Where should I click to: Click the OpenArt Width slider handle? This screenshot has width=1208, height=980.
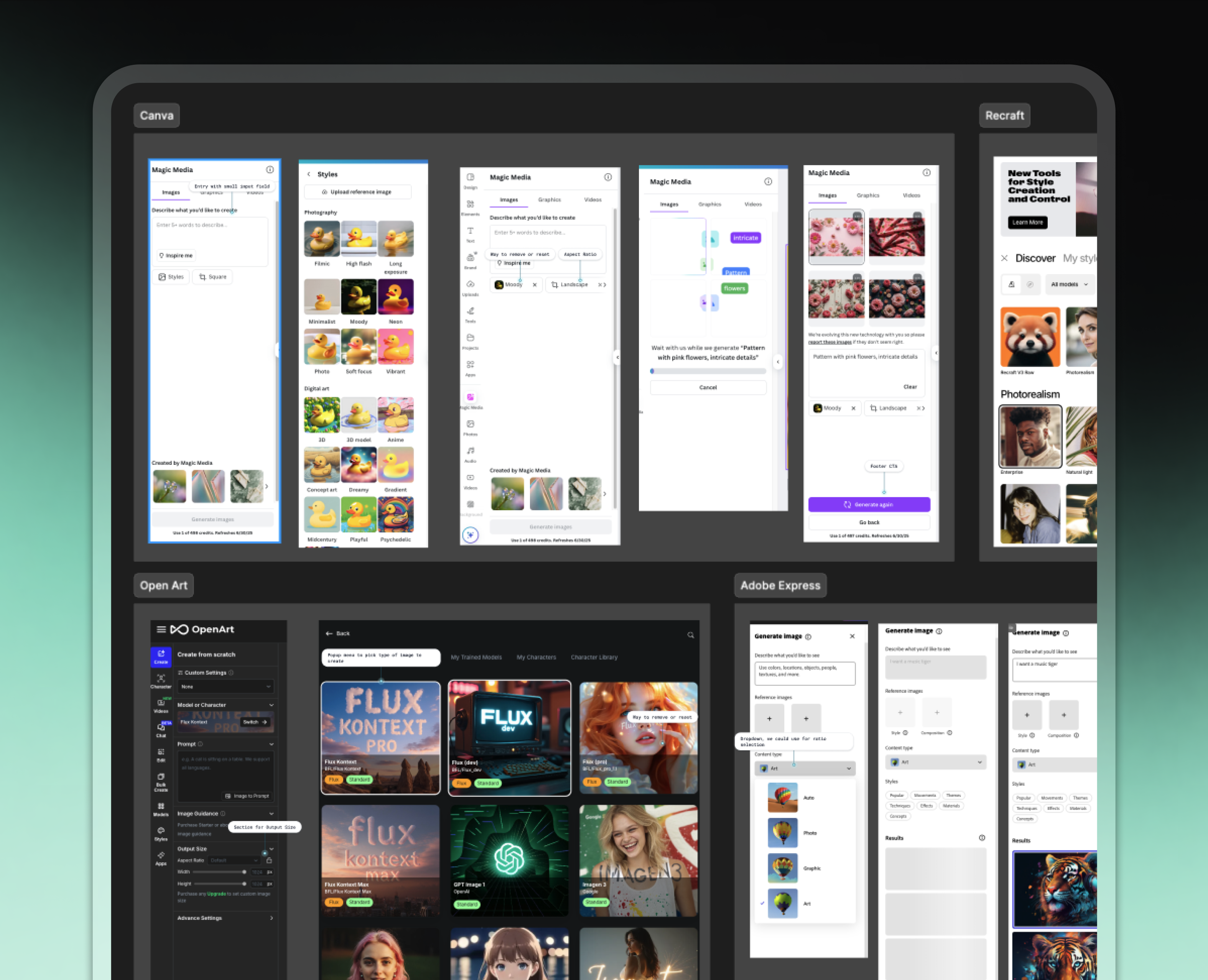point(244,871)
